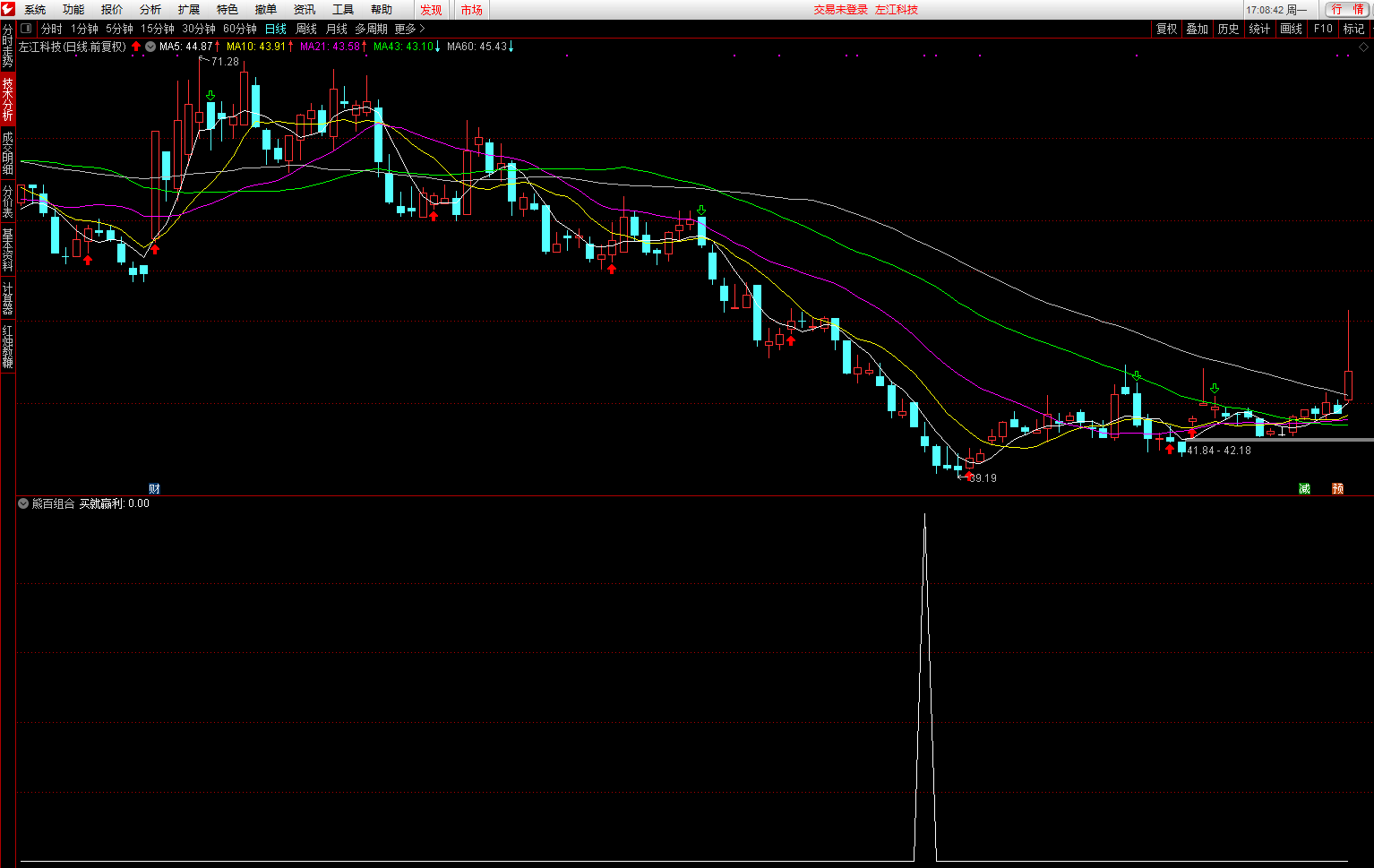Open the 特色 menu
The height and width of the screenshot is (868, 1374).
(228, 10)
